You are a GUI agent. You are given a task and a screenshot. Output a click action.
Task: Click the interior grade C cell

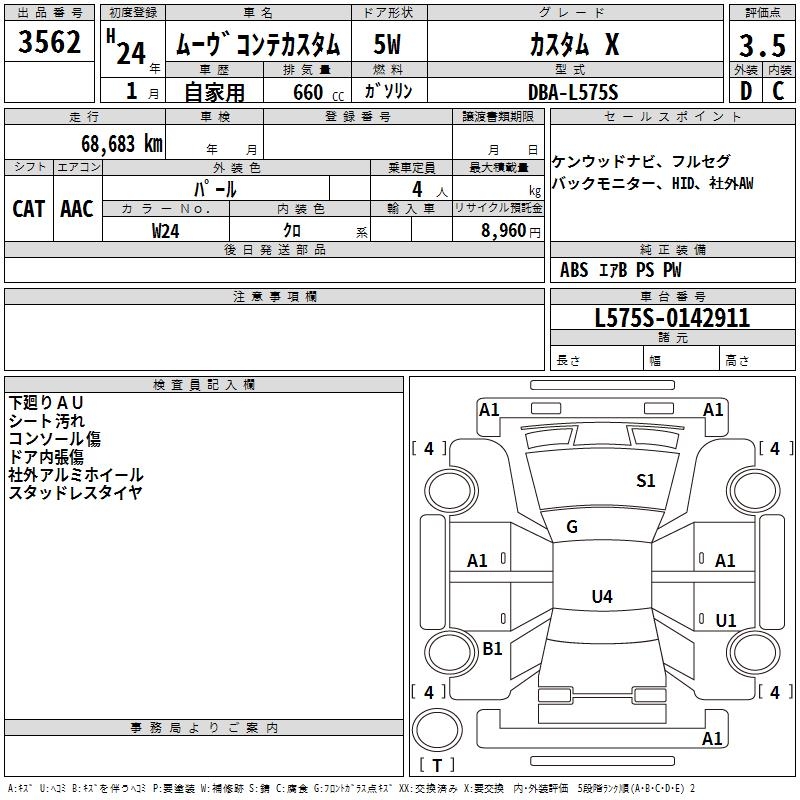tap(778, 91)
